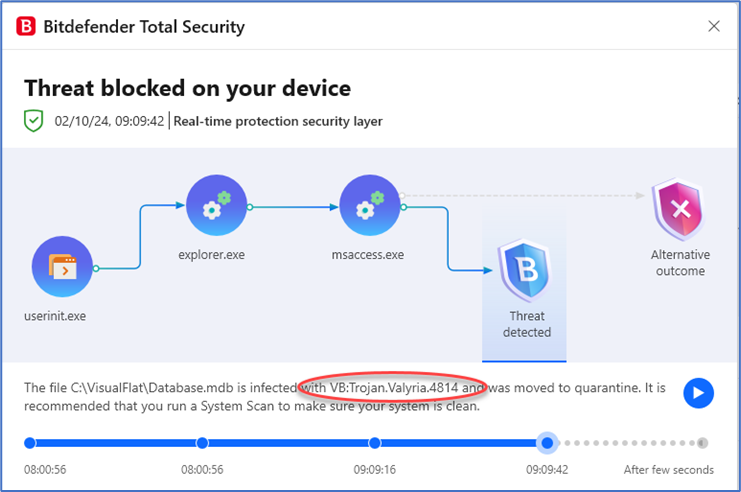Viewport: 741px width, 492px height.
Task: Click the red Bitdefender B logo
Action: pyautogui.click(x=26, y=26)
